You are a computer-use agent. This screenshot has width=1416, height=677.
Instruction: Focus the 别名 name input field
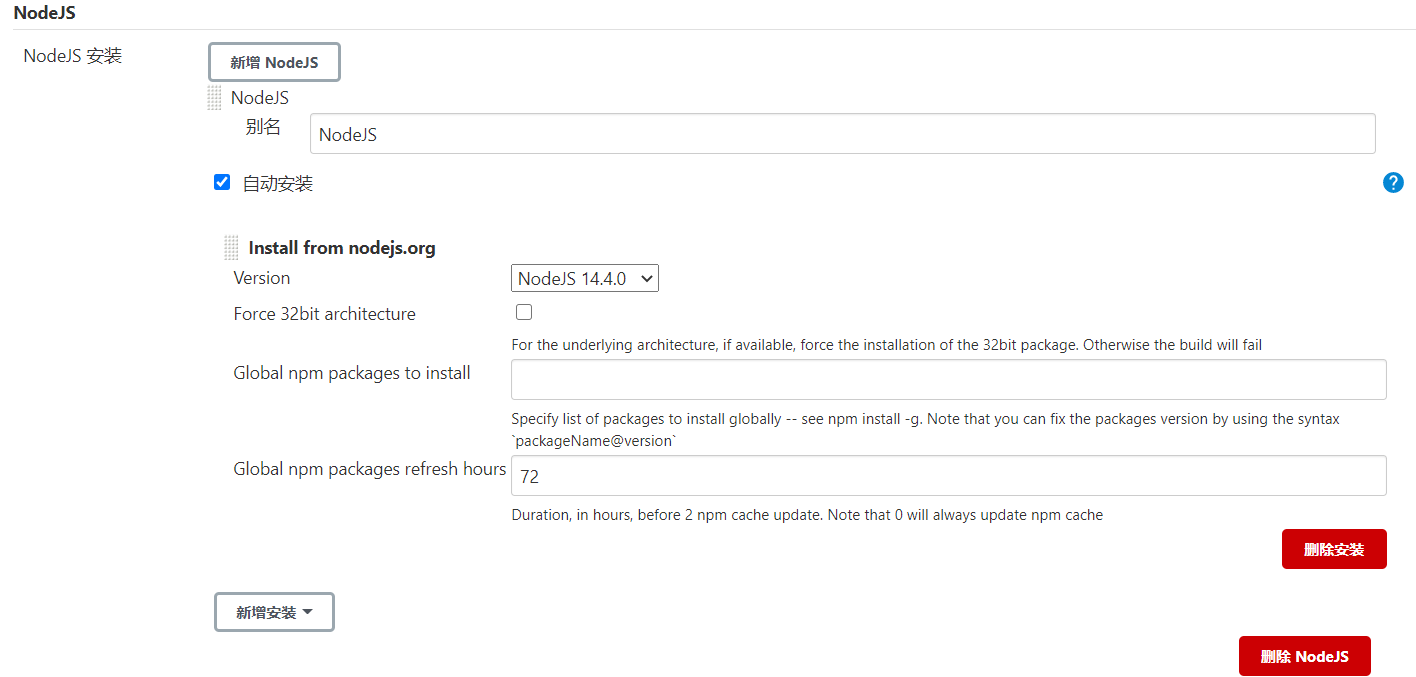click(x=842, y=134)
